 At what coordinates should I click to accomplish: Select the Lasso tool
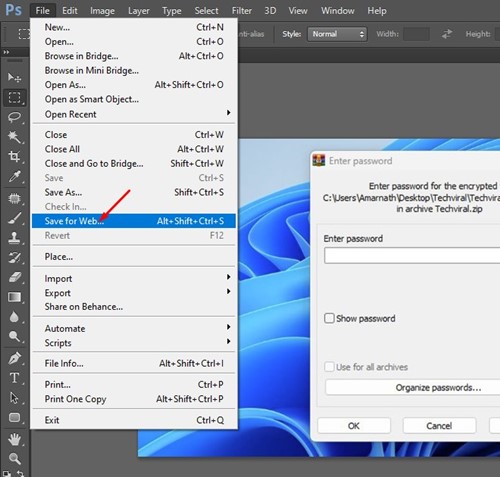point(14,117)
